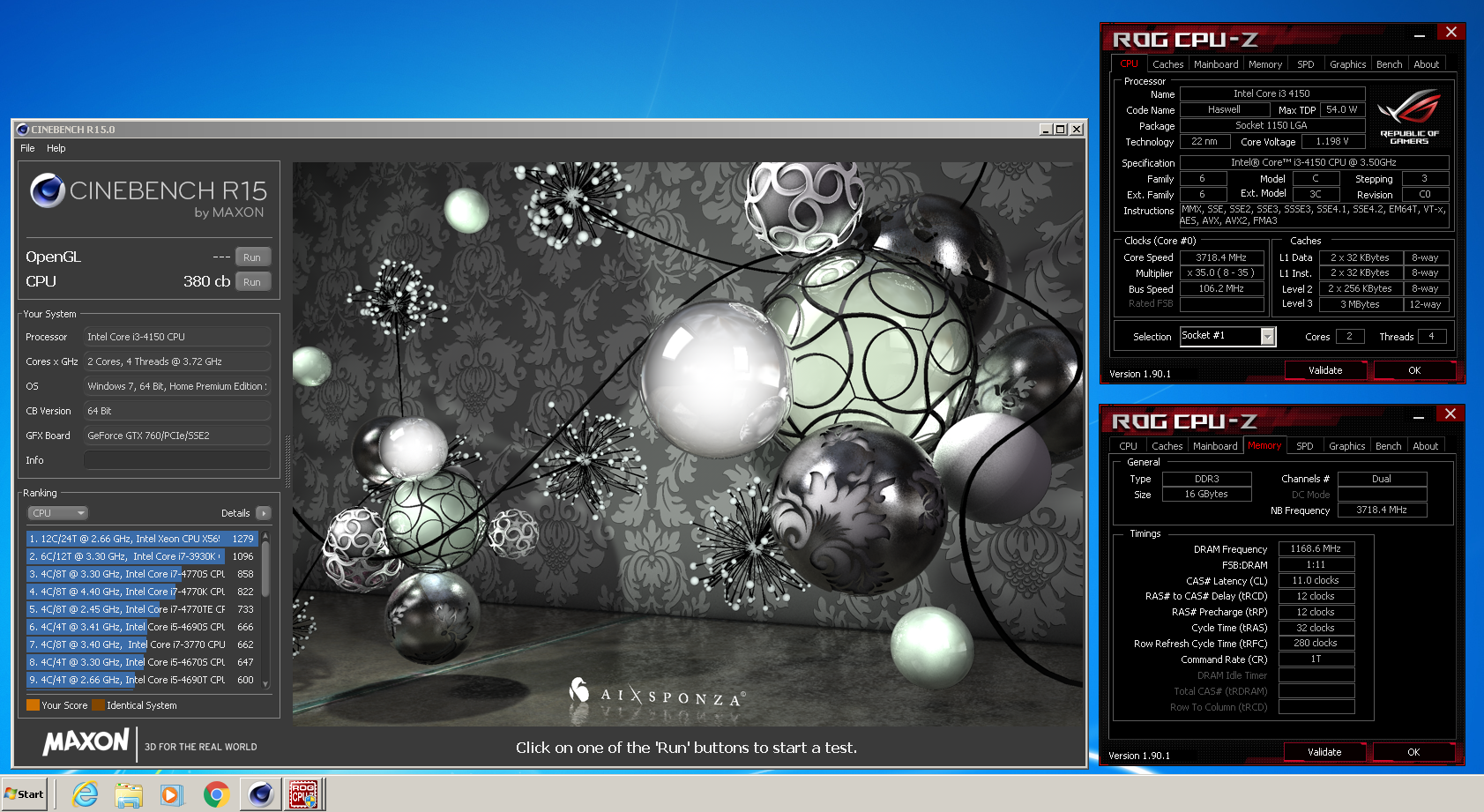Click the MAXON logo at bottom left
This screenshot has width=1484, height=812.
coord(86,741)
